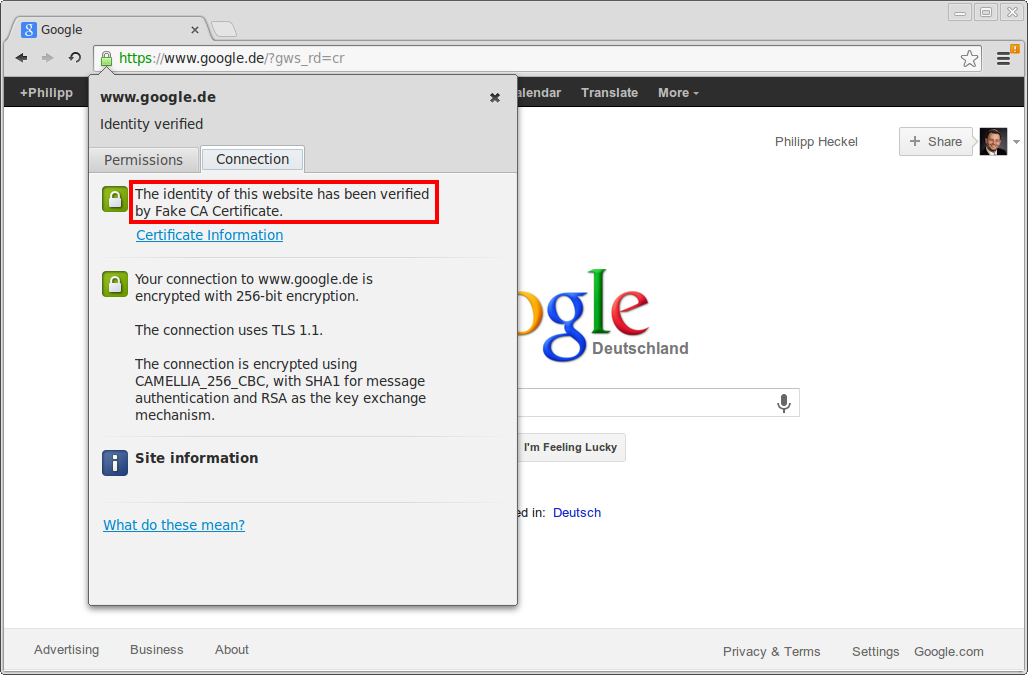Image resolution: width=1028 pixels, height=675 pixels.
Task: Click the address bar URL
Action: click(x=231, y=58)
